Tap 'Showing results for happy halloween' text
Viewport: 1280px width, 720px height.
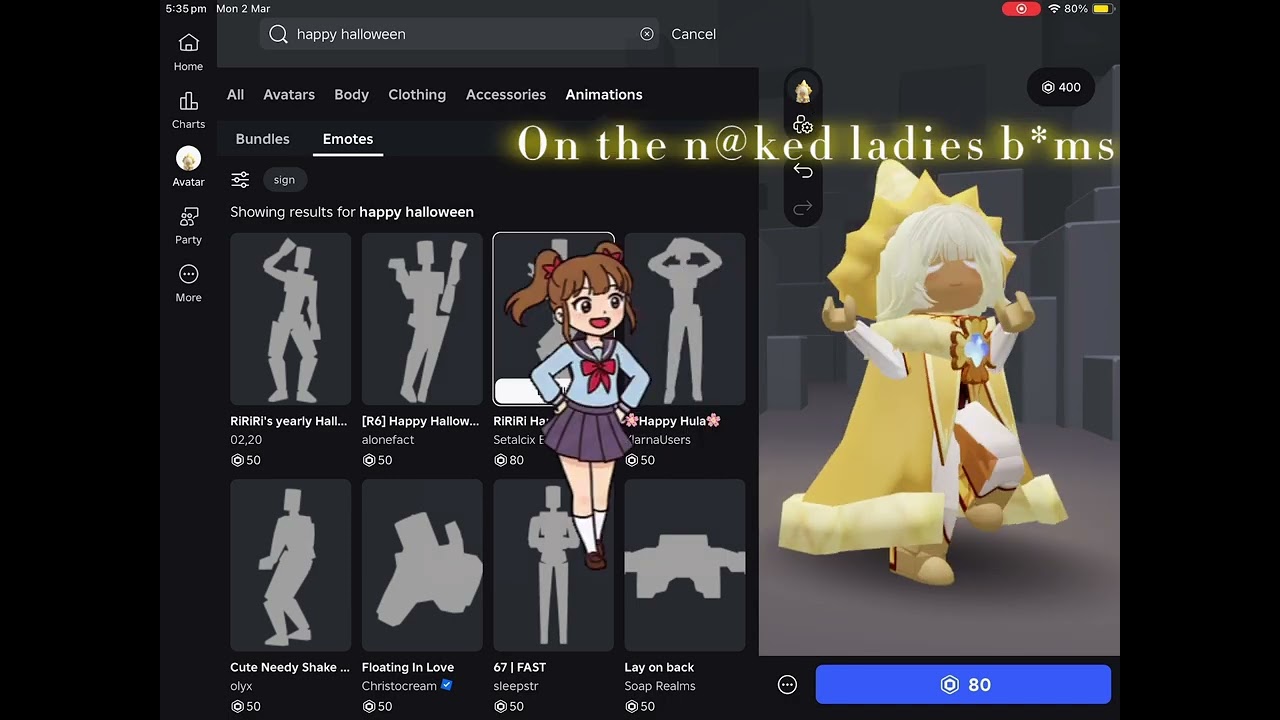tap(352, 212)
